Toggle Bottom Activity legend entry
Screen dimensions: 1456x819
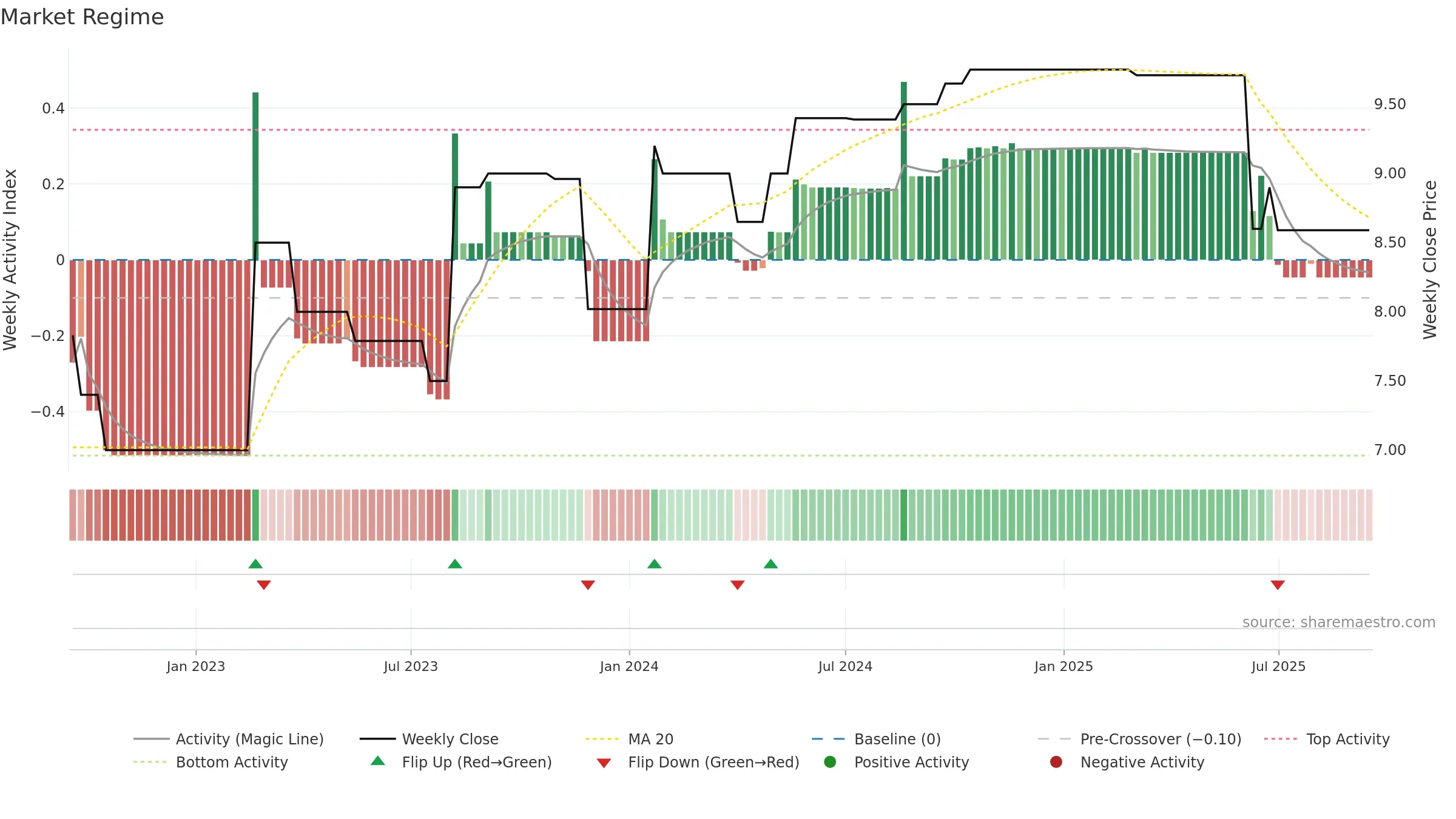tap(211, 762)
